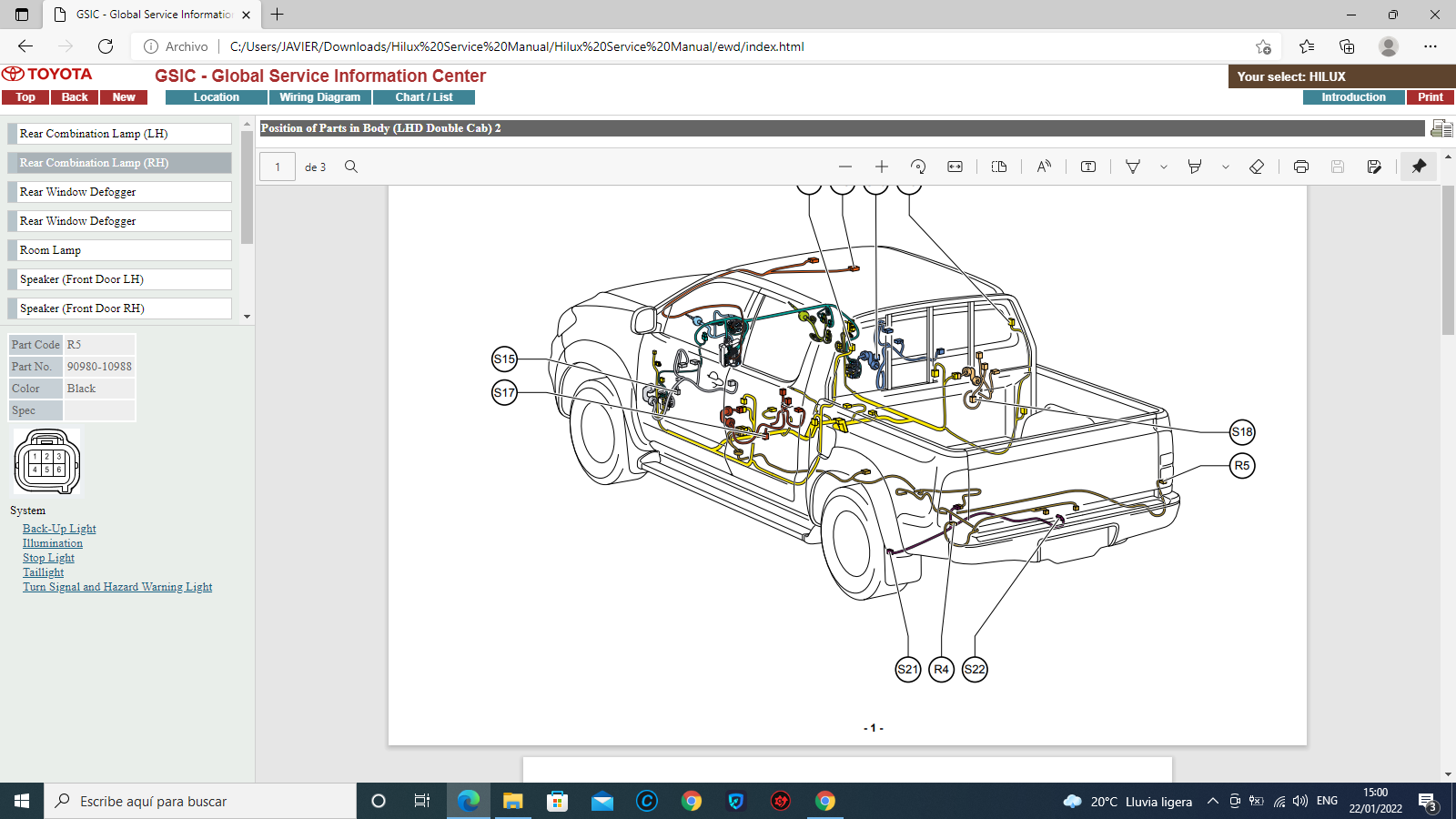Print the PDF document
The width and height of the screenshot is (1456, 819).
1301,167
